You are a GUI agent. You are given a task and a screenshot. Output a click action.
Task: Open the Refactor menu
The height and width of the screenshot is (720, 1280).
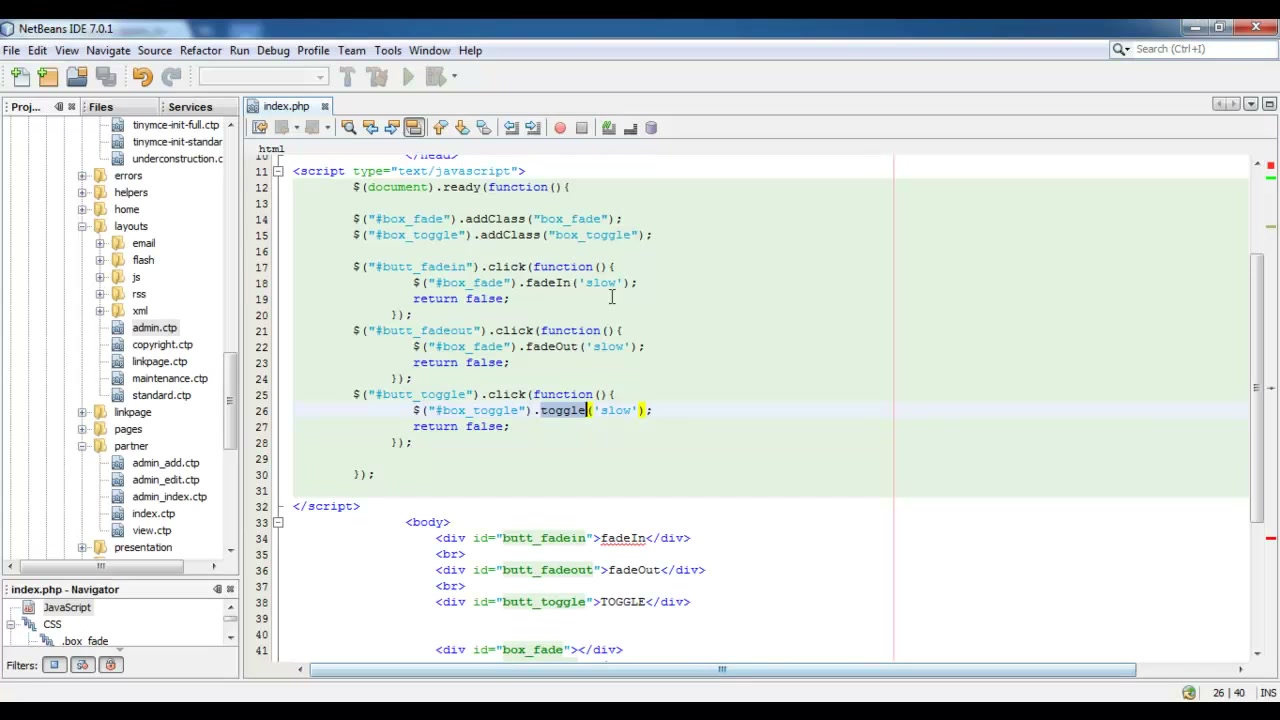(x=201, y=51)
